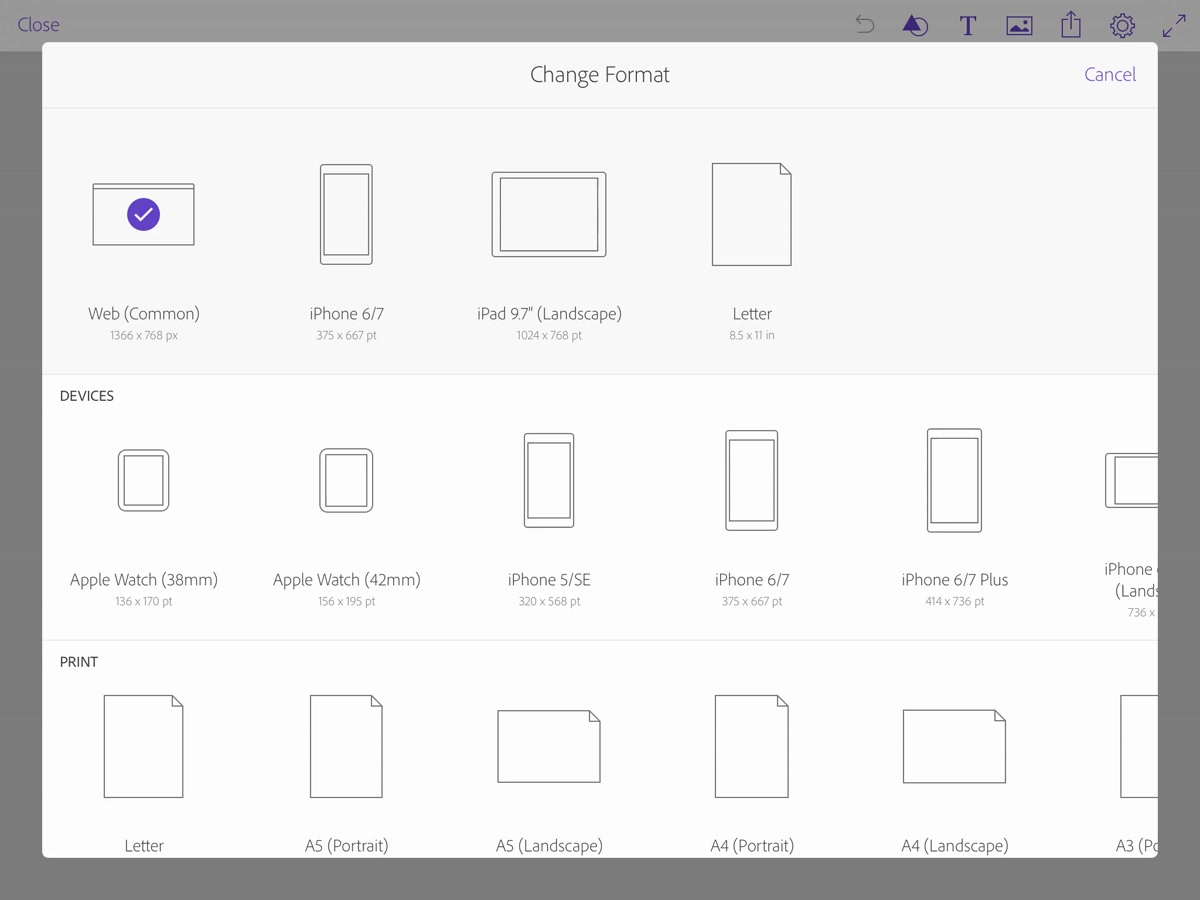This screenshot has width=1200, height=900.
Task: Choose iPhone 6/7 in the top presets row
Action: coord(346,214)
